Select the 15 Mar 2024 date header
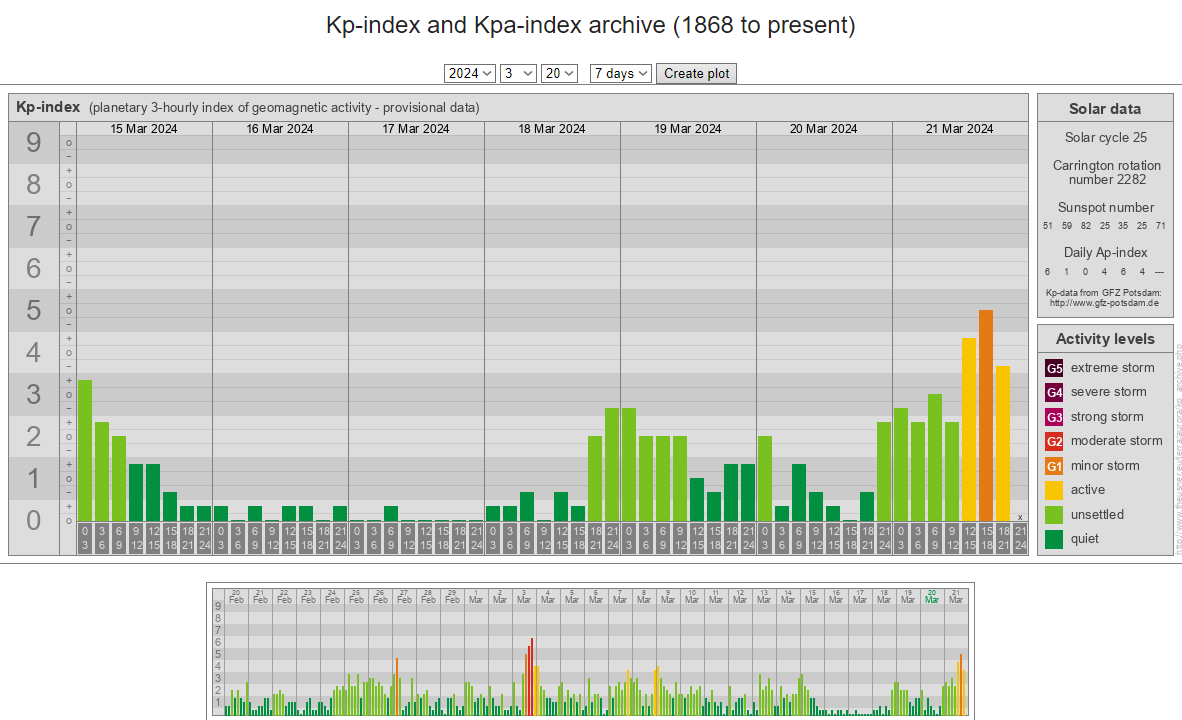This screenshot has height=720, width=1182. (x=144, y=129)
